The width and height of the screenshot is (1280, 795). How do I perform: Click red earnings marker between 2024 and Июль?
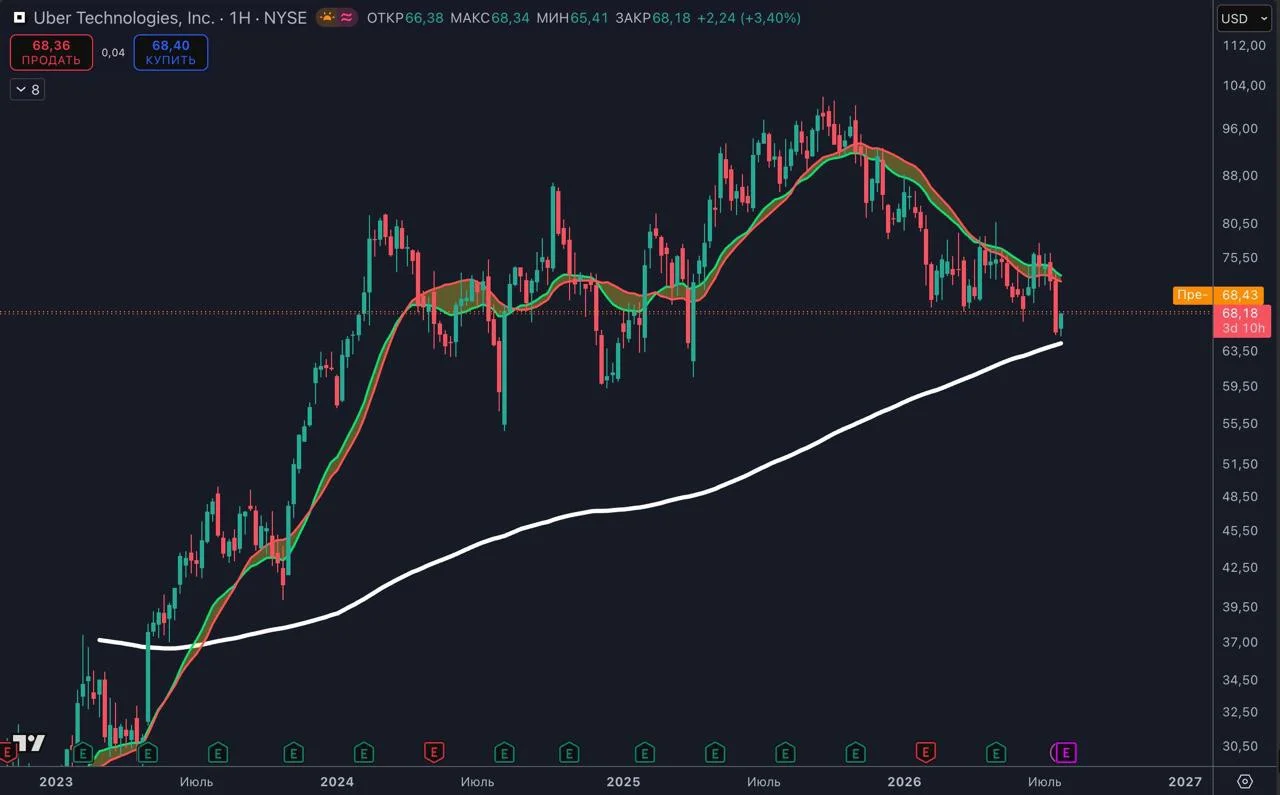coord(434,752)
